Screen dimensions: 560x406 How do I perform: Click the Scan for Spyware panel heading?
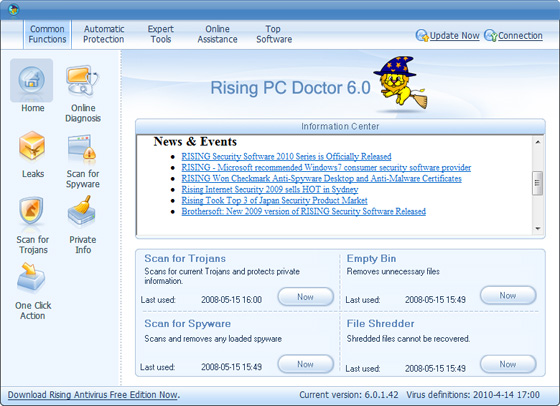tap(188, 324)
